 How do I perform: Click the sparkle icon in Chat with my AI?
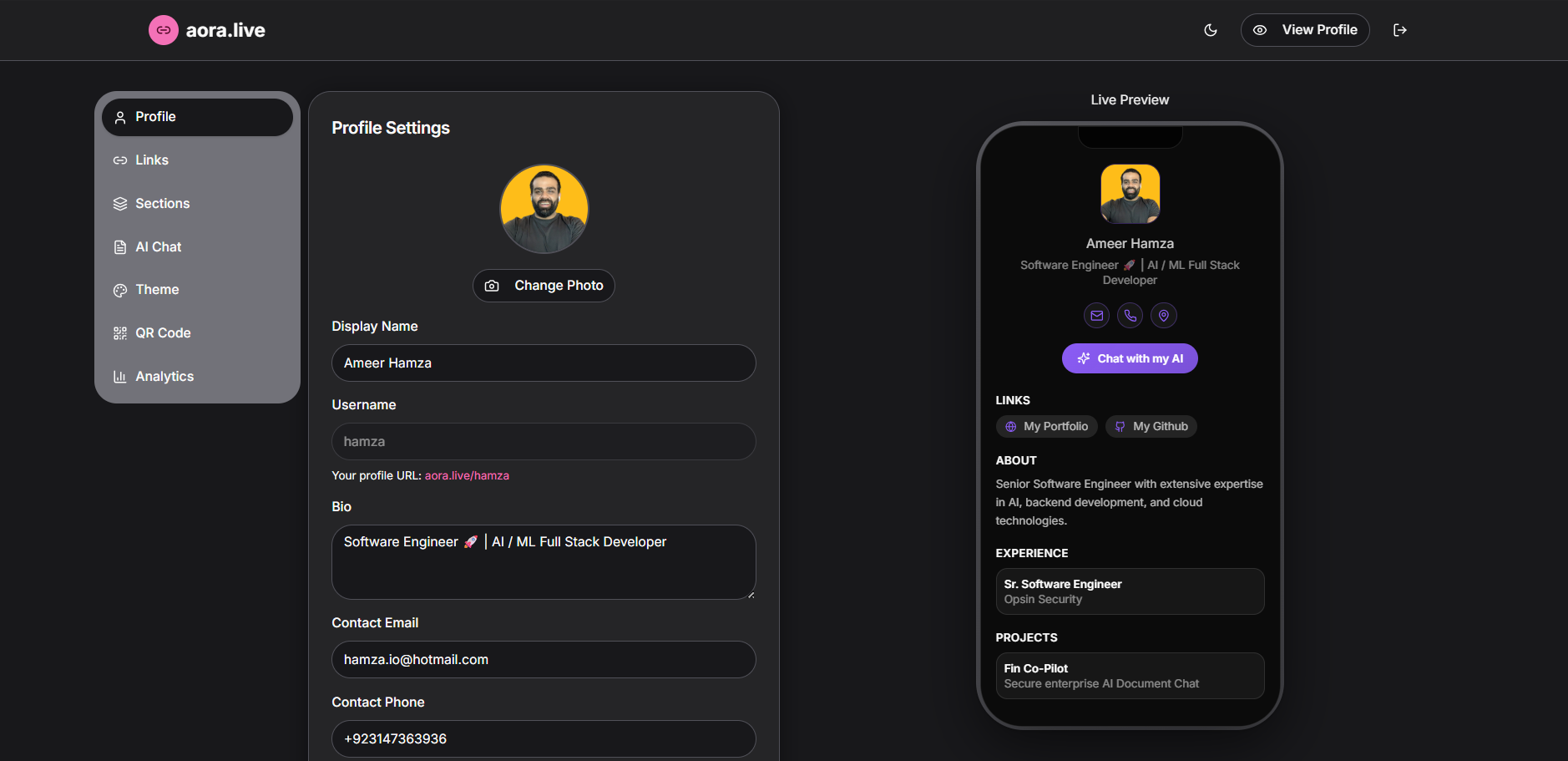[1083, 358]
